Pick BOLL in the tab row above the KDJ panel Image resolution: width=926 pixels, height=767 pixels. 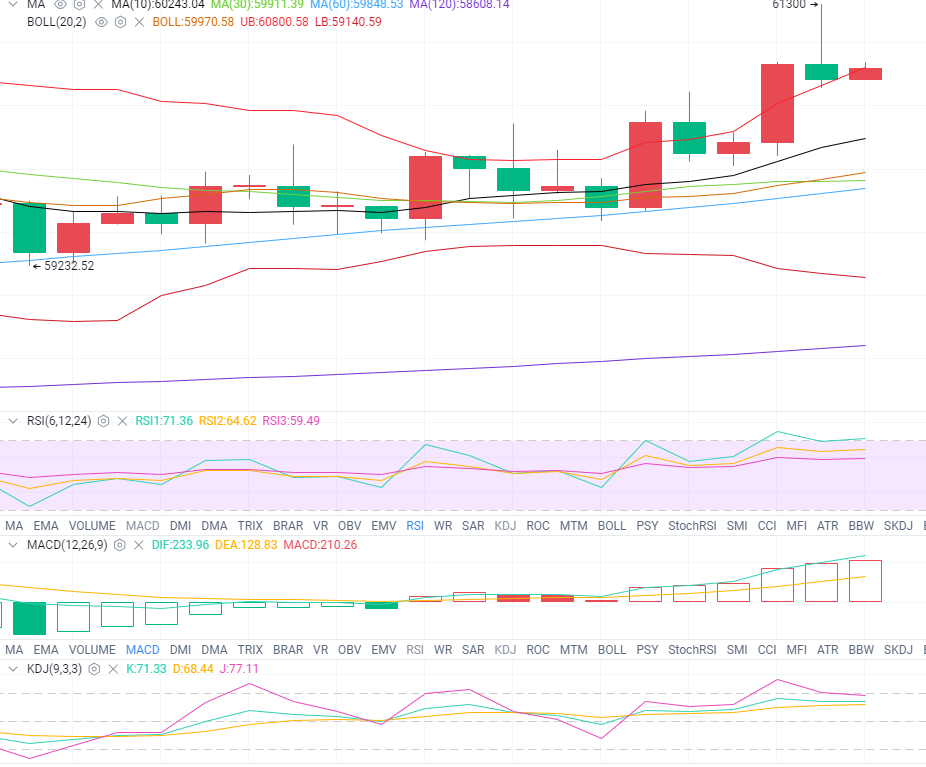pyautogui.click(x=612, y=650)
